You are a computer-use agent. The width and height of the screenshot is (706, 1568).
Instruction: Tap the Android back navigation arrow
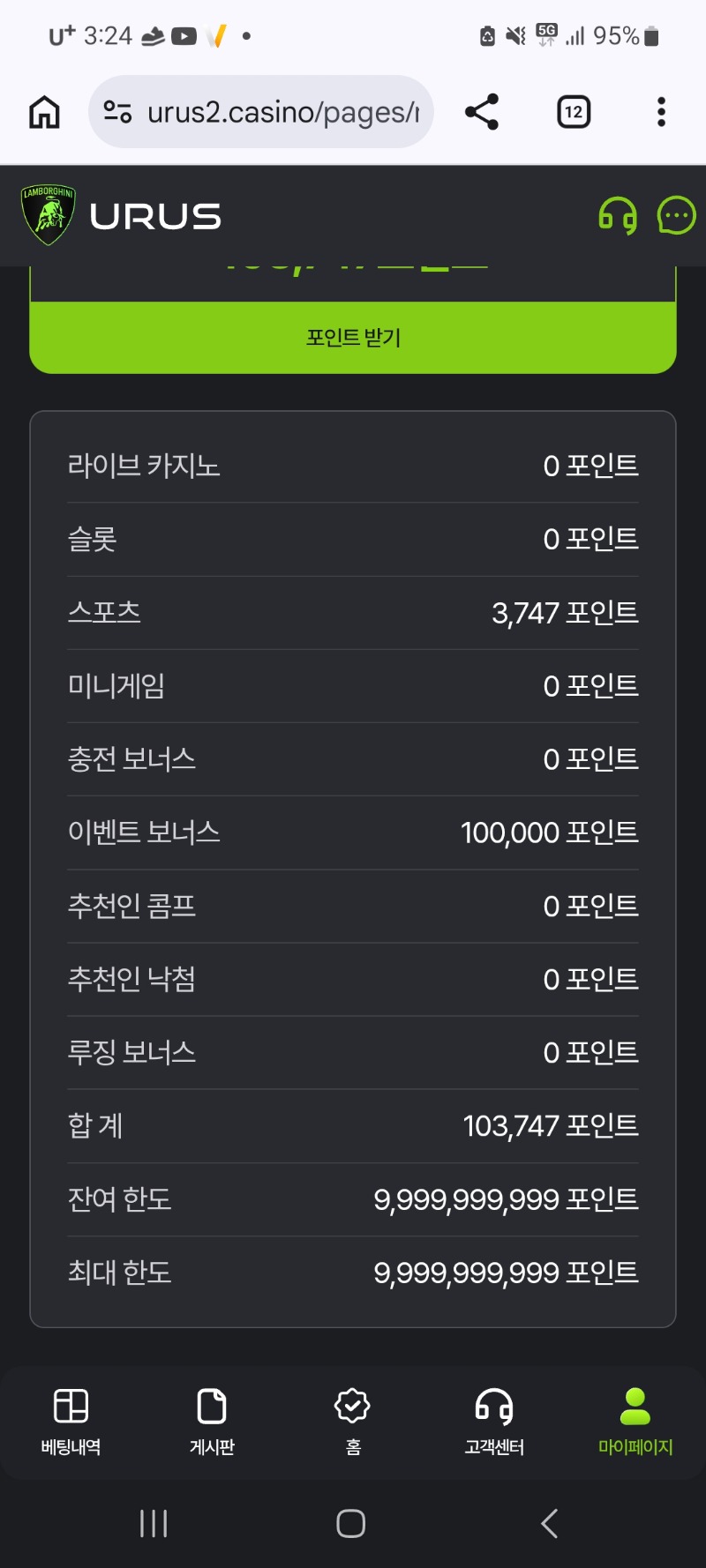click(549, 1523)
